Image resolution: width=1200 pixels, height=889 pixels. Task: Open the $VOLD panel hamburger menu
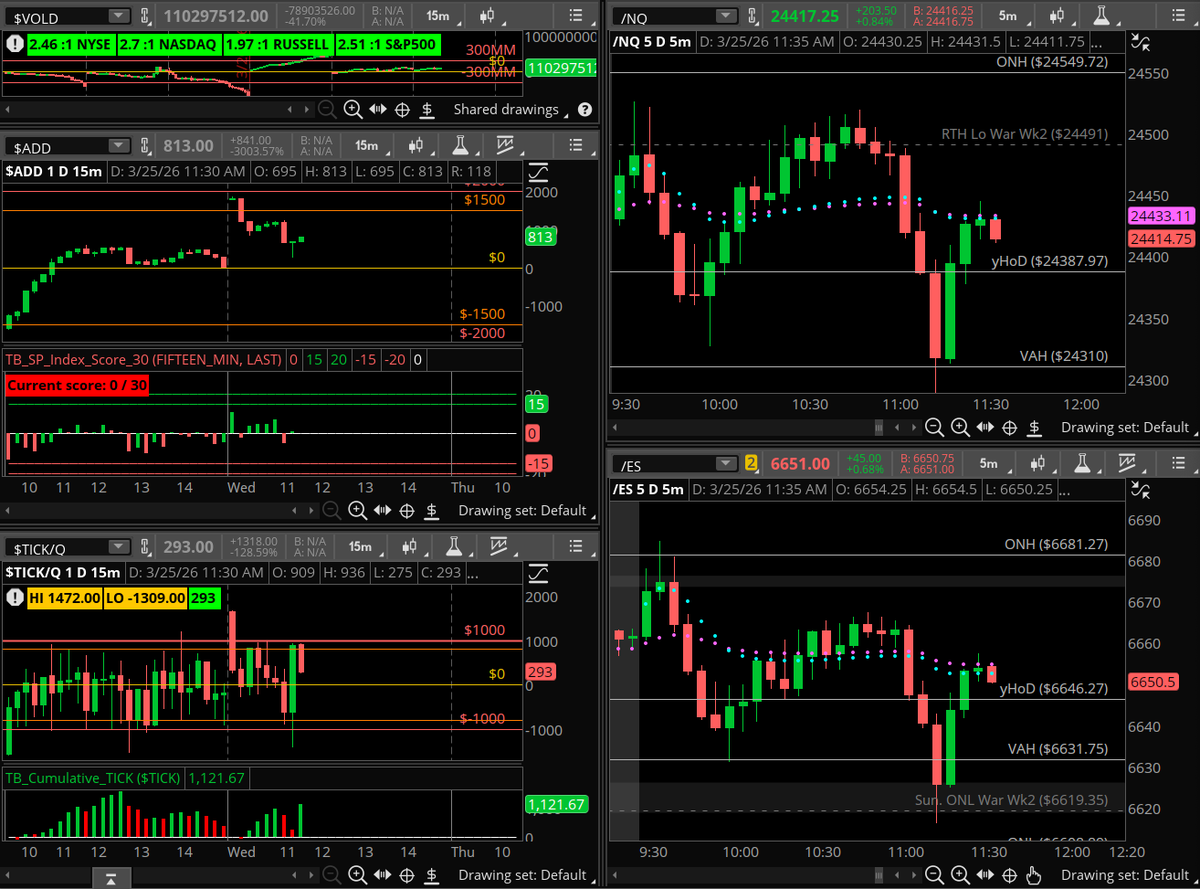click(x=574, y=16)
